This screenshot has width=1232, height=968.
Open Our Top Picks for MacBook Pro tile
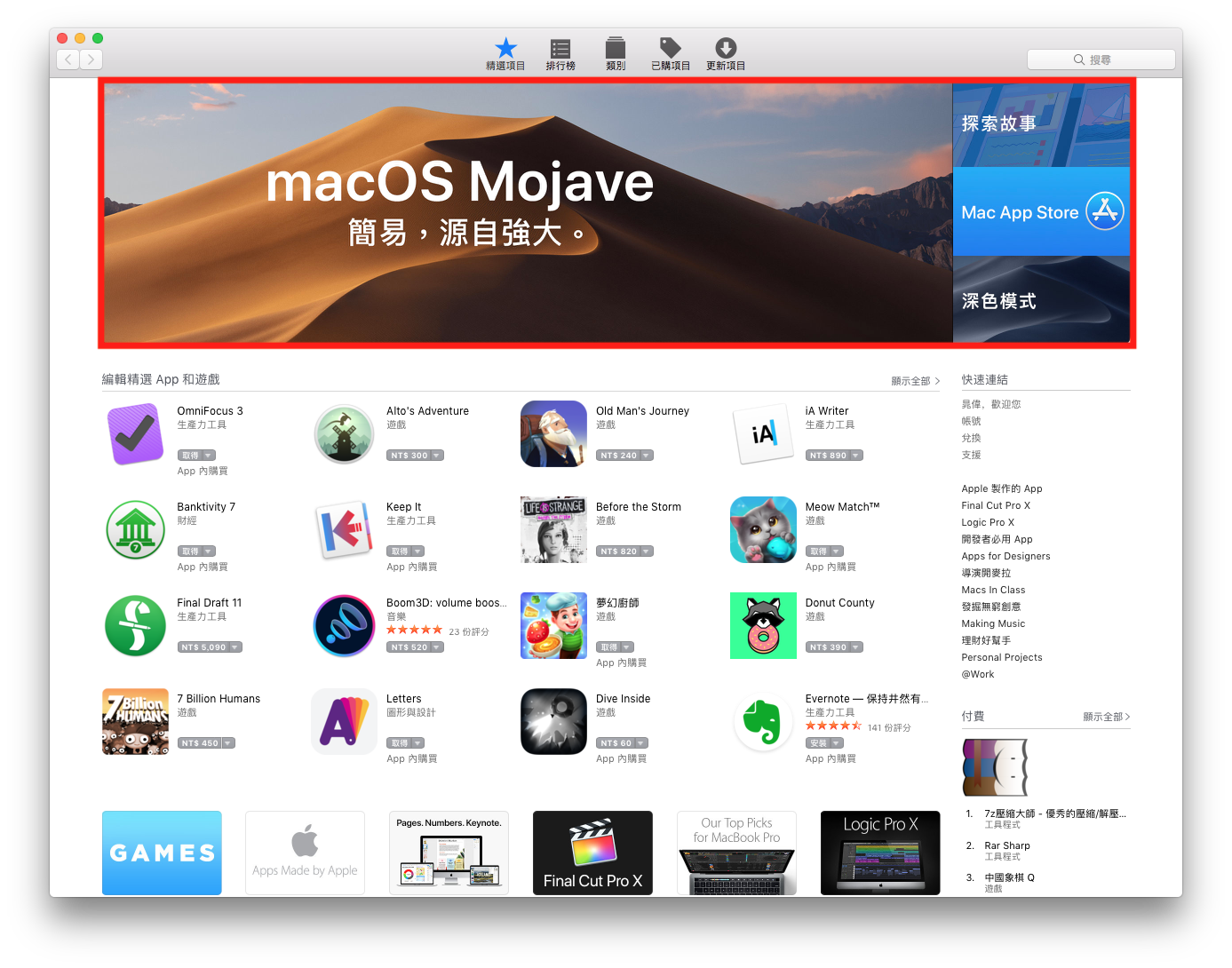736,853
